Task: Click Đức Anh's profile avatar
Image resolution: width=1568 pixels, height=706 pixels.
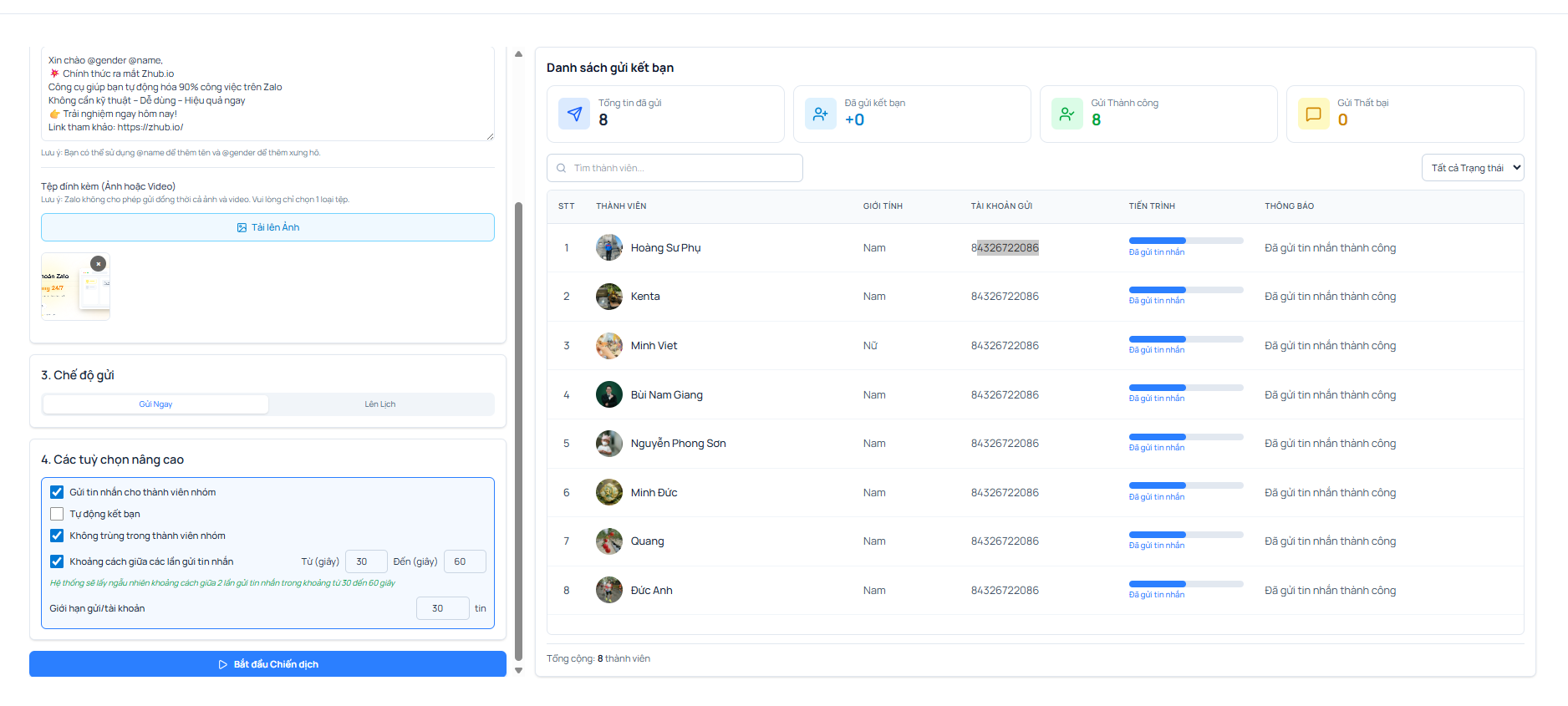Action: [x=608, y=590]
